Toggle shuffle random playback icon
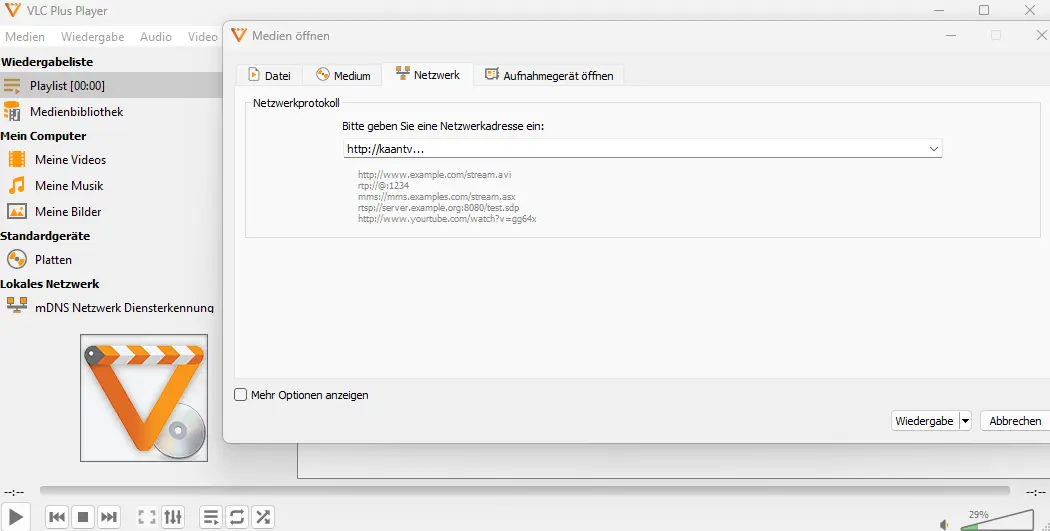The image size is (1050, 531). coord(263,517)
